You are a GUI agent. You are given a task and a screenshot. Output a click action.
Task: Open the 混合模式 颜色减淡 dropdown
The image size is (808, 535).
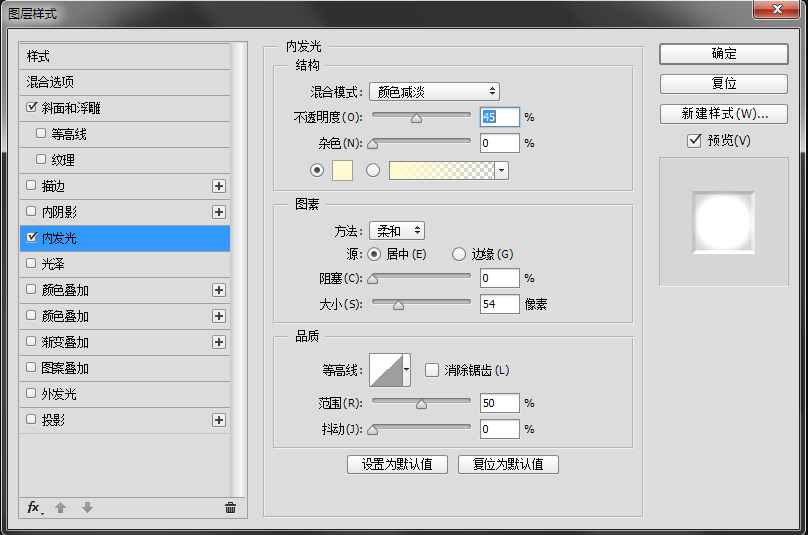pyautogui.click(x=434, y=92)
